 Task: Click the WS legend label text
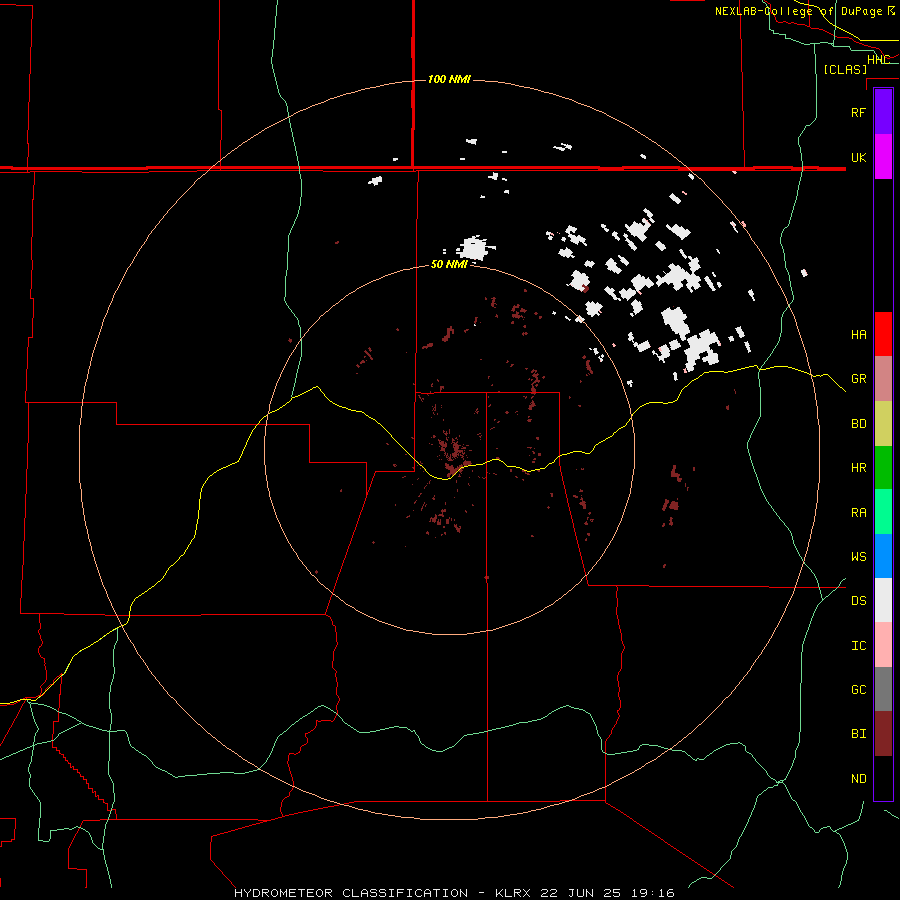858,557
